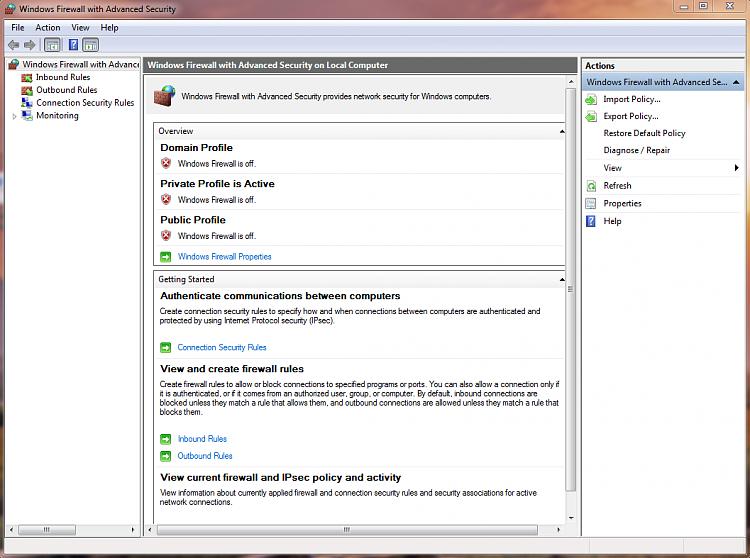
Task: Open the View menu in menu bar
Action: pos(80,28)
